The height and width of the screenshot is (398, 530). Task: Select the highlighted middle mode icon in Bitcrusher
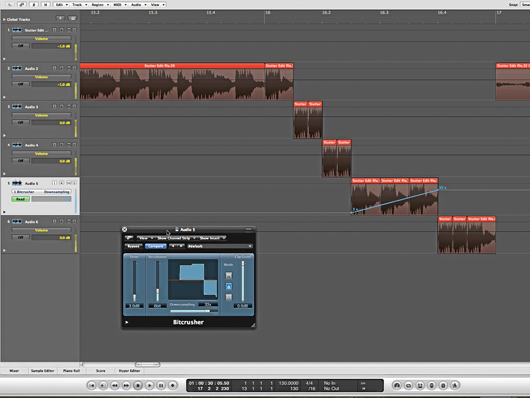click(229, 286)
